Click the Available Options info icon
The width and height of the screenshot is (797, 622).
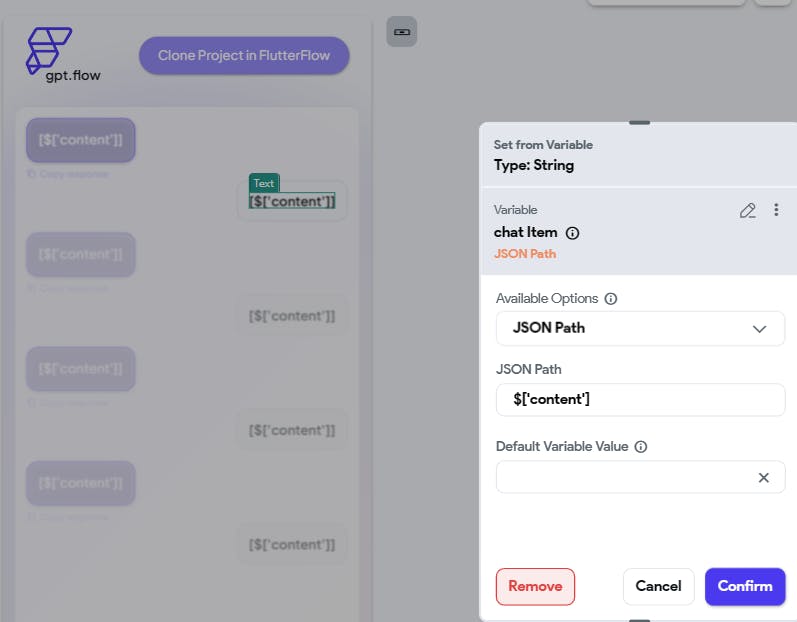point(611,298)
